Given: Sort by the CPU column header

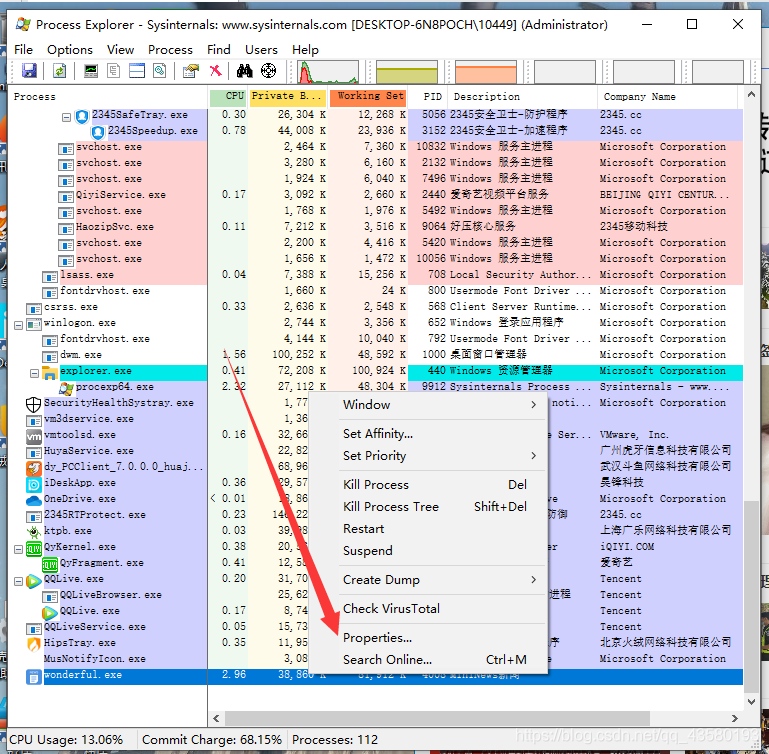Looking at the screenshot, I should coord(228,97).
